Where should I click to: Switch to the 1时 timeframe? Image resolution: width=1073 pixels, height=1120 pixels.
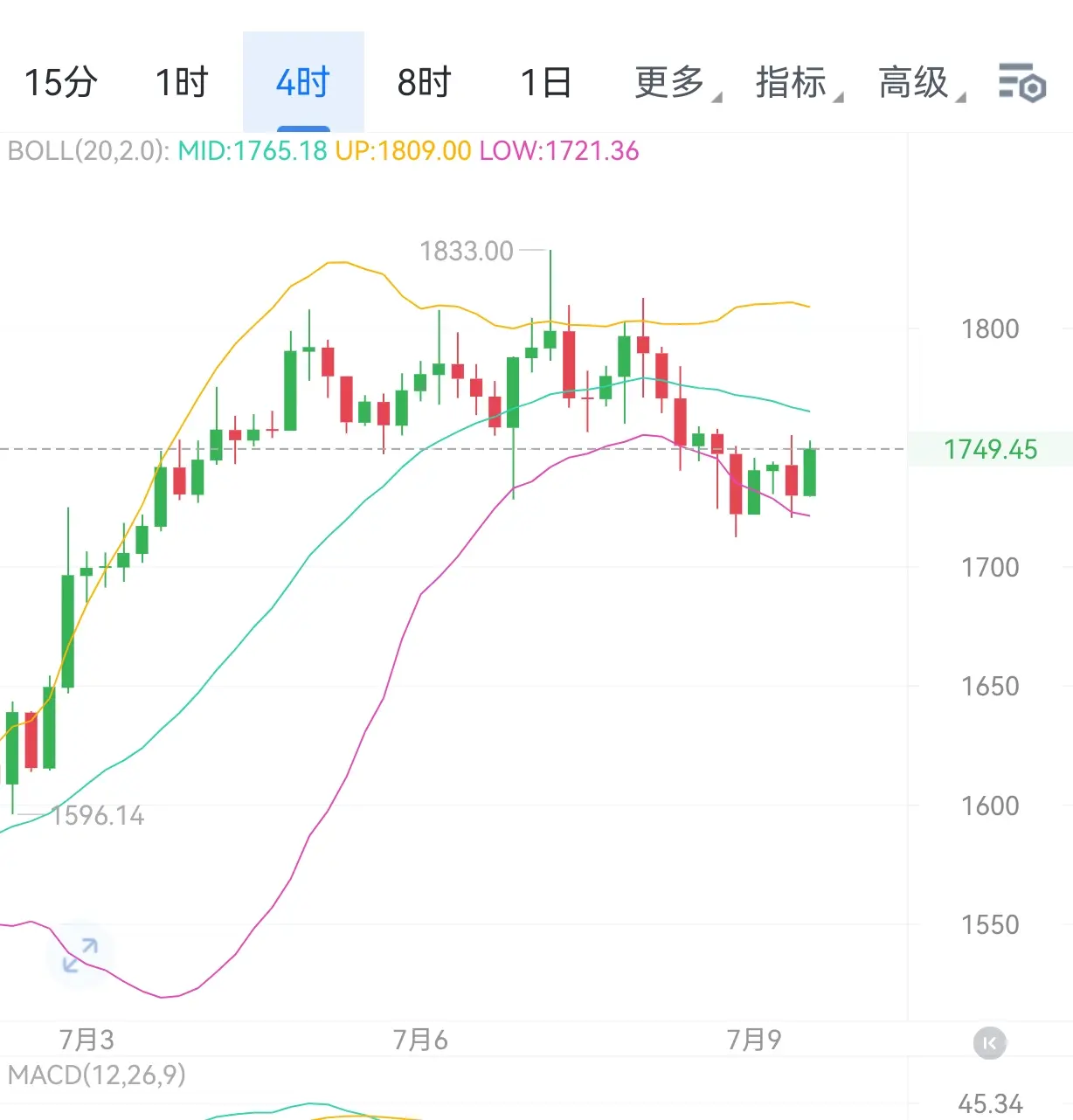(x=182, y=83)
